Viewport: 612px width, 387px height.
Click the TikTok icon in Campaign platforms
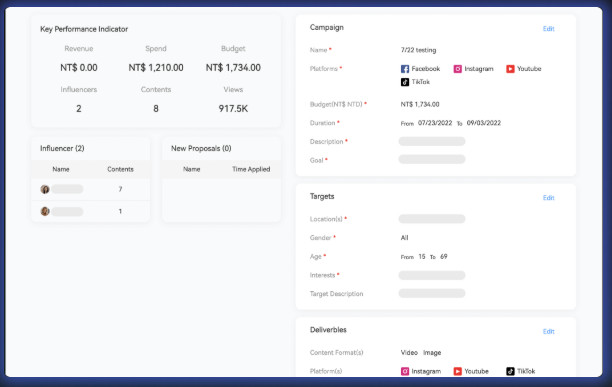[x=405, y=82]
